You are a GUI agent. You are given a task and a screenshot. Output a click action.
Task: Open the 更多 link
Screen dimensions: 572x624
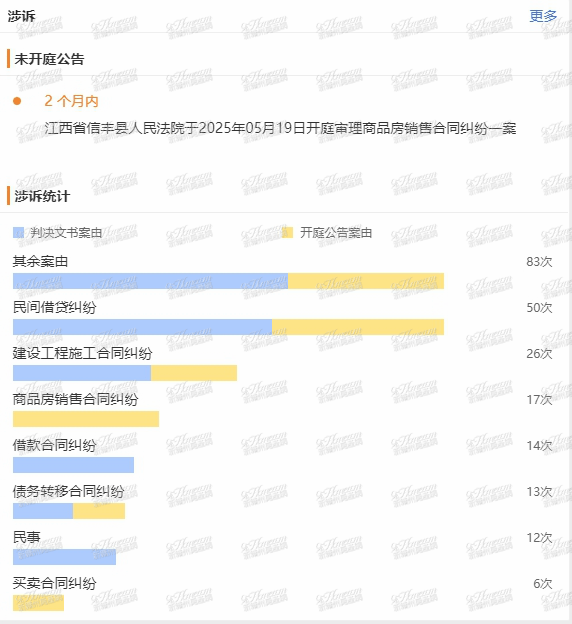point(543,16)
